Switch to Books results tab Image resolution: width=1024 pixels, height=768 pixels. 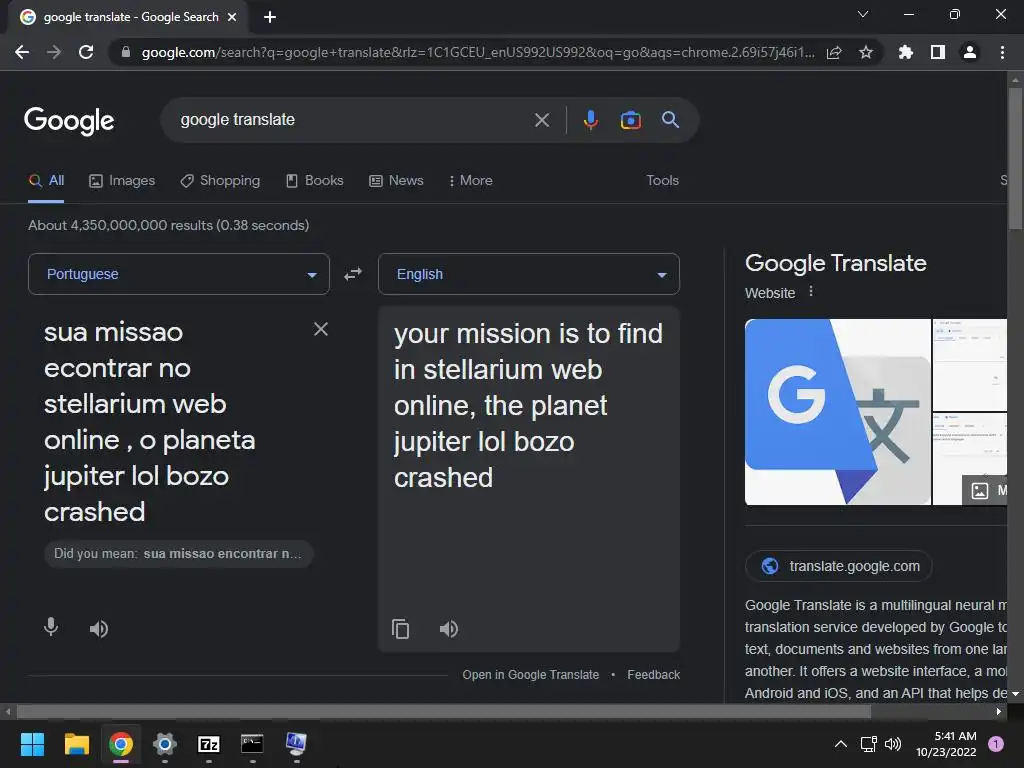pos(315,180)
